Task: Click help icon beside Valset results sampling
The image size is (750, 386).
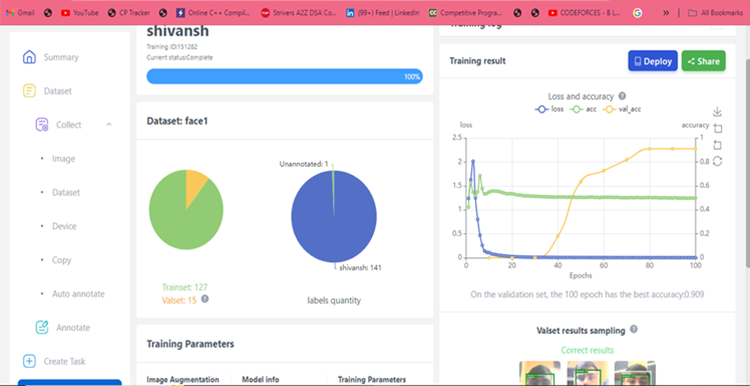Action: pyautogui.click(x=634, y=330)
